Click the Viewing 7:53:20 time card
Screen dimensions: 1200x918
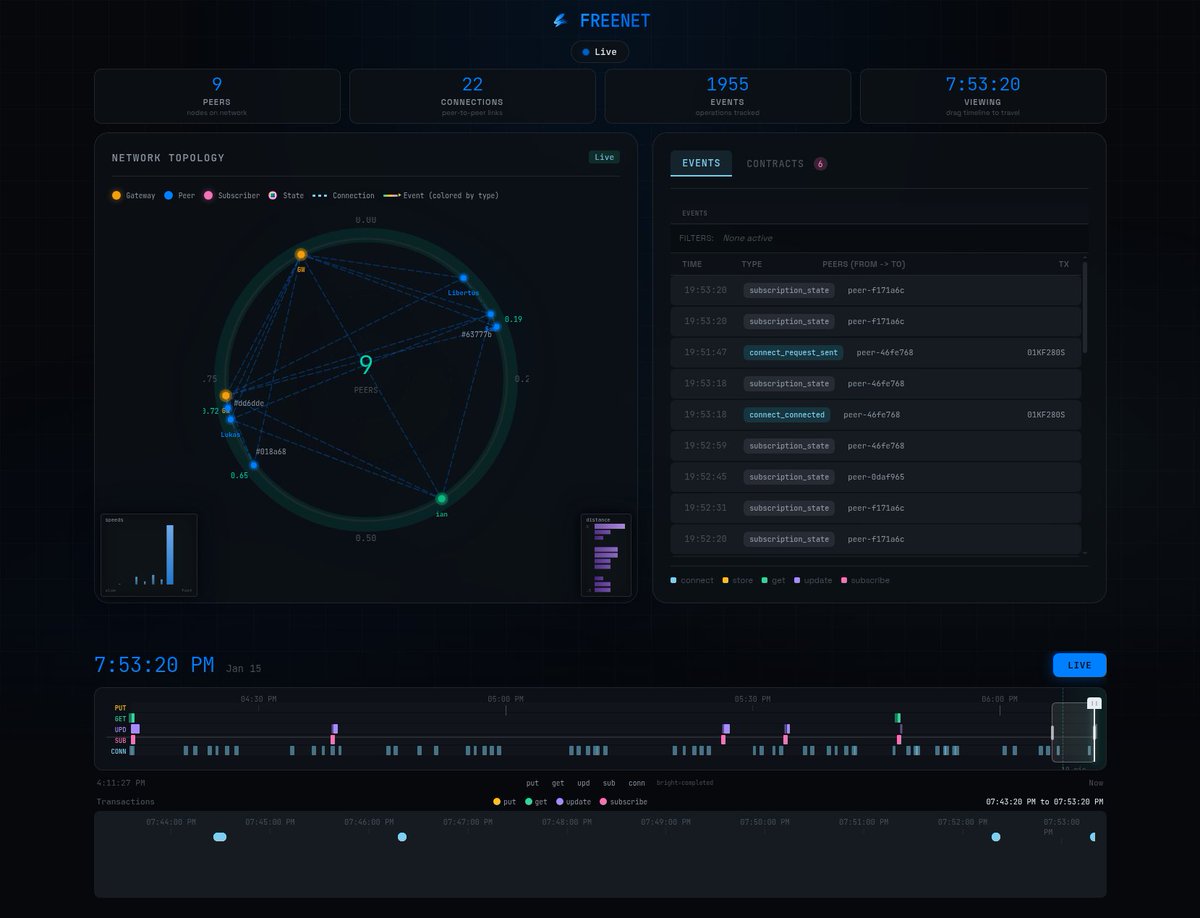[983, 96]
